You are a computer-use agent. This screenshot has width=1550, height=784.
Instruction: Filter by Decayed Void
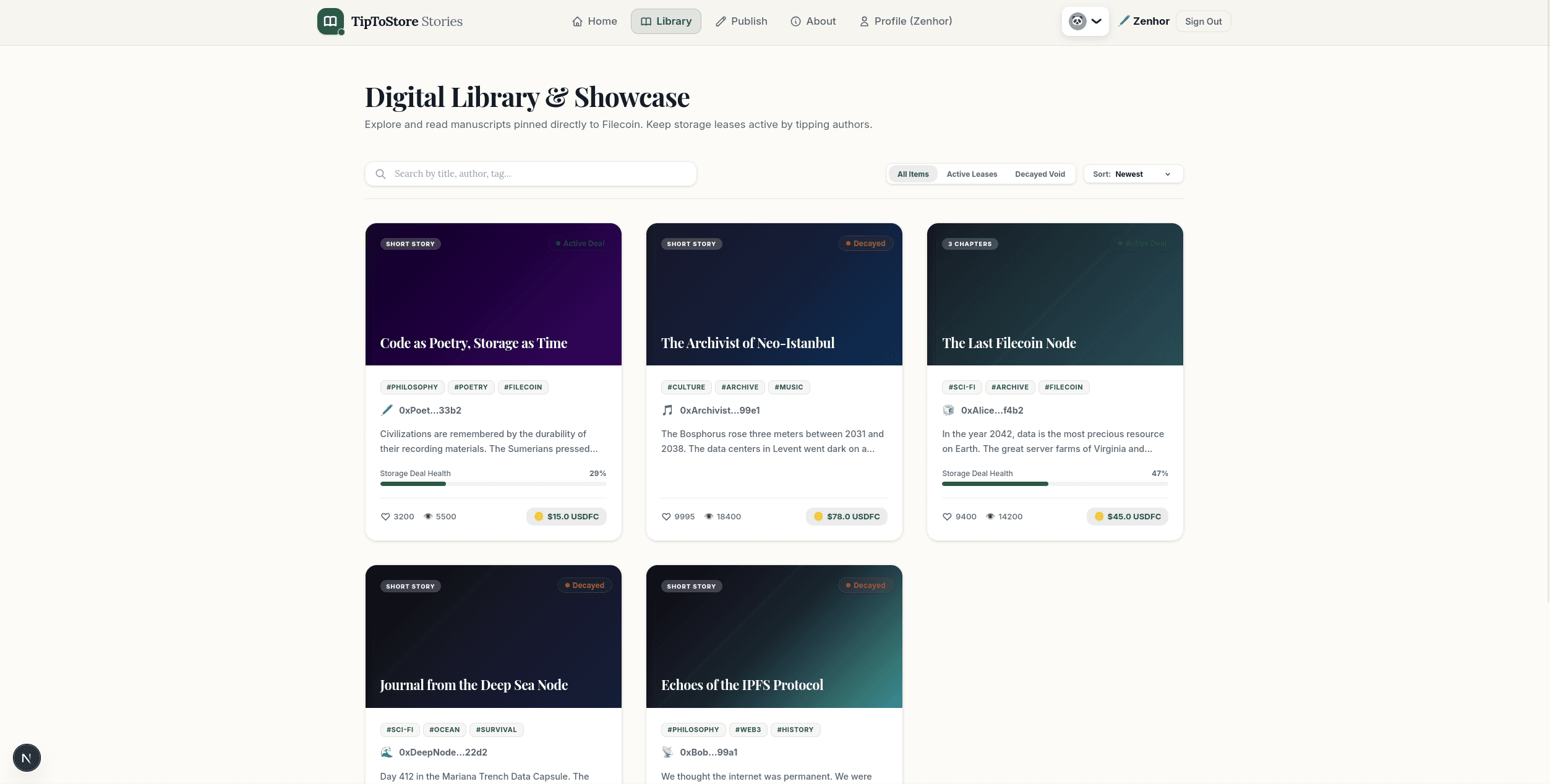pyautogui.click(x=1040, y=174)
